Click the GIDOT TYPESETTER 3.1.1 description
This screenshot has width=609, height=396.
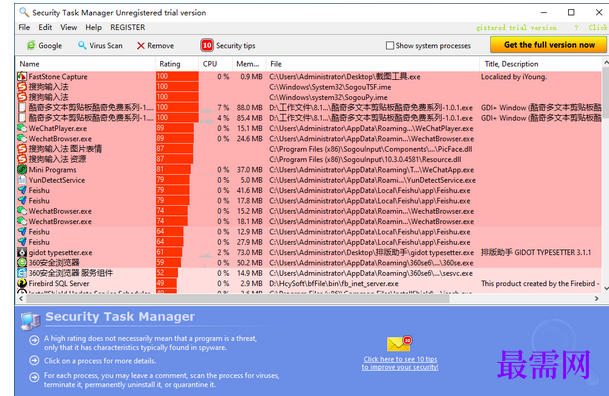[x=536, y=252]
